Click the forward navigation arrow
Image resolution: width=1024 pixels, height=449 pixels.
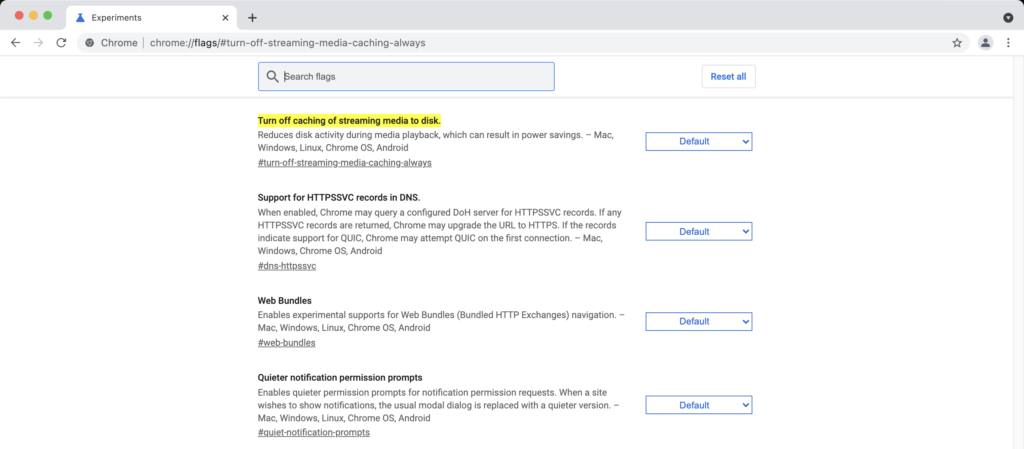39,43
